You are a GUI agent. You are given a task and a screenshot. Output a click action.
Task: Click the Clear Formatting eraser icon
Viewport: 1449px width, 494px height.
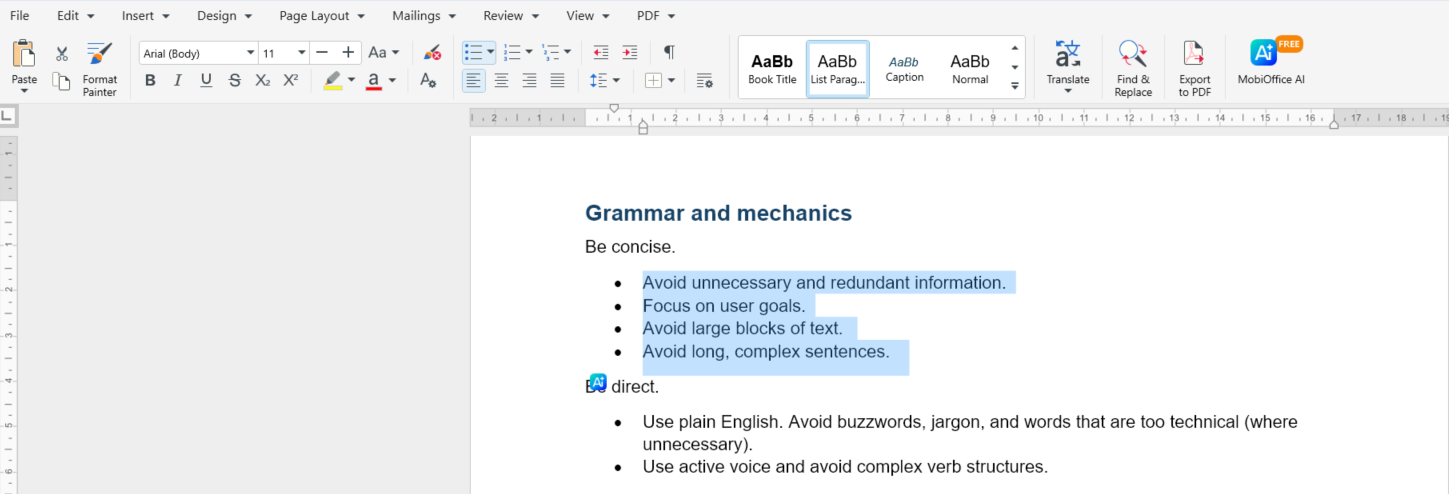tap(432, 53)
